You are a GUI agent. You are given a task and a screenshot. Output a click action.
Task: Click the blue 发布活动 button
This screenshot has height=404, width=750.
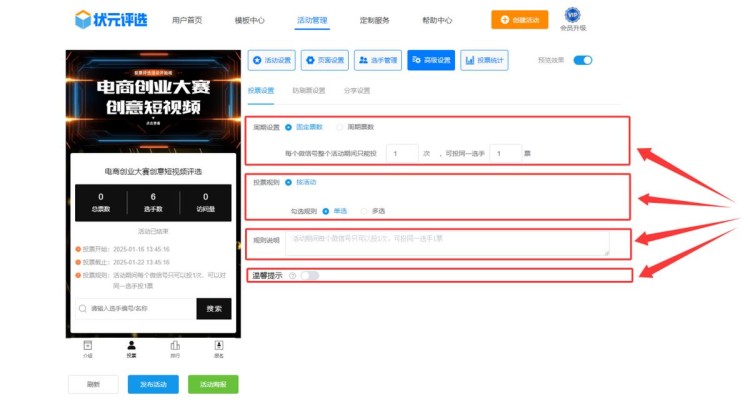click(153, 384)
